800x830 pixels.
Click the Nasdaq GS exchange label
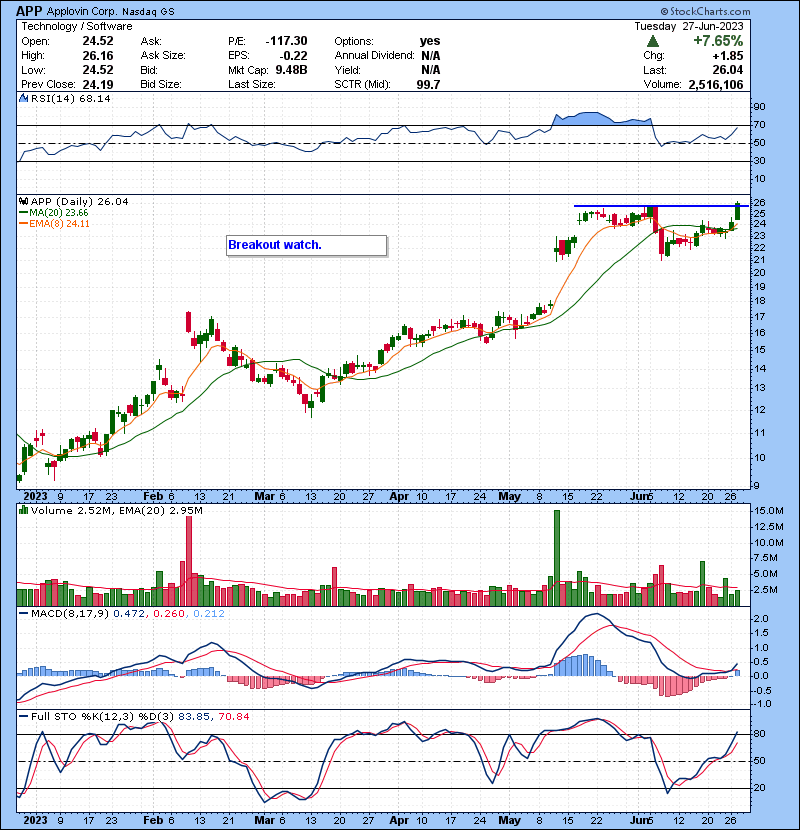(x=148, y=12)
